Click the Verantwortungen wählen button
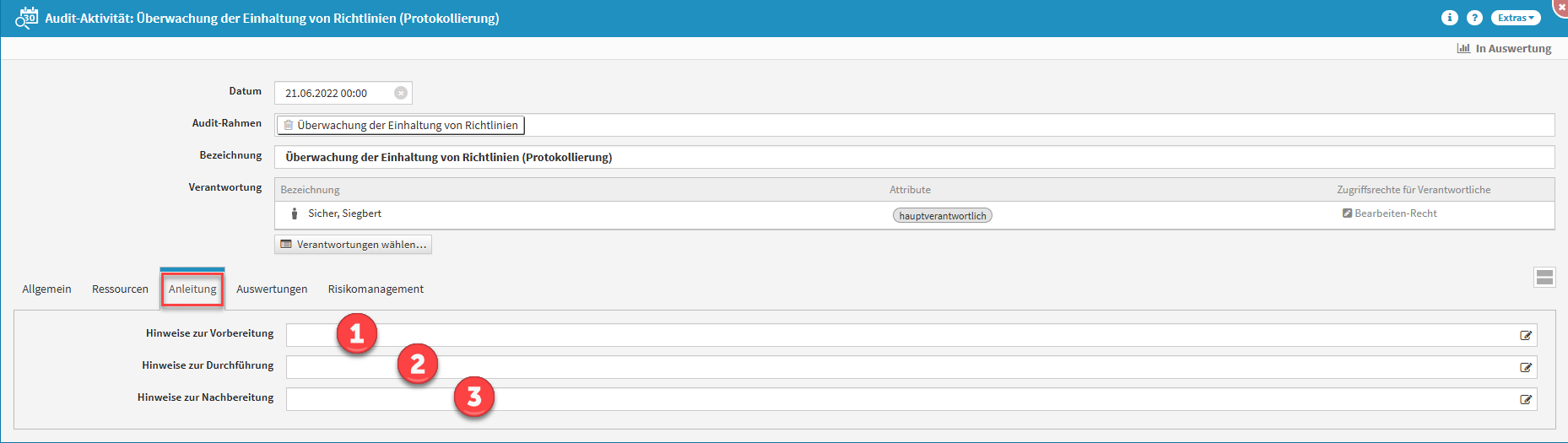Viewport: 1568px width, 443px height. 353,244
